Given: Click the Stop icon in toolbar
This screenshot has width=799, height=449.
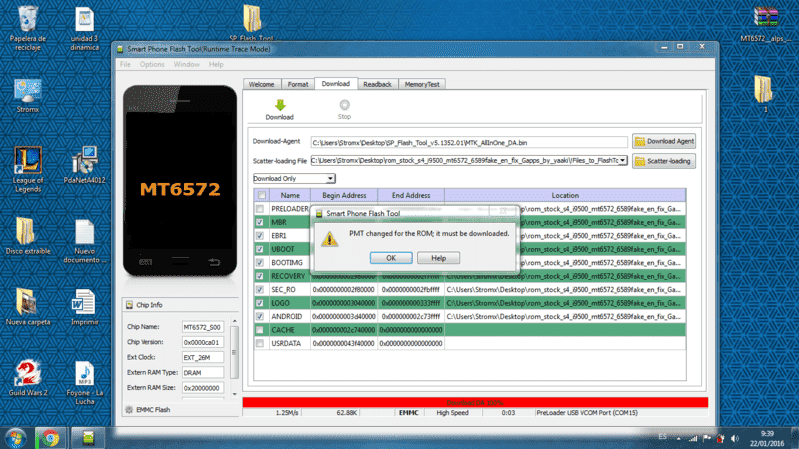Looking at the screenshot, I should pos(344,105).
